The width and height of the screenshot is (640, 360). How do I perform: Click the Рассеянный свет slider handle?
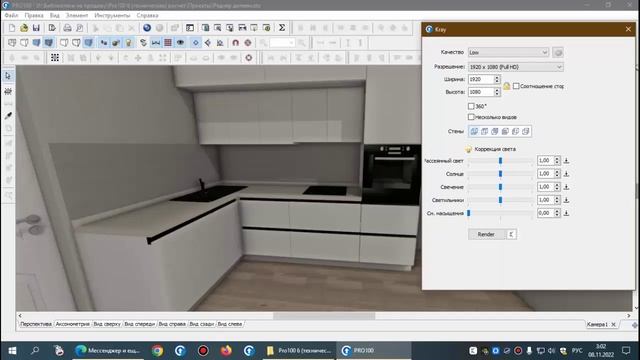500,161
